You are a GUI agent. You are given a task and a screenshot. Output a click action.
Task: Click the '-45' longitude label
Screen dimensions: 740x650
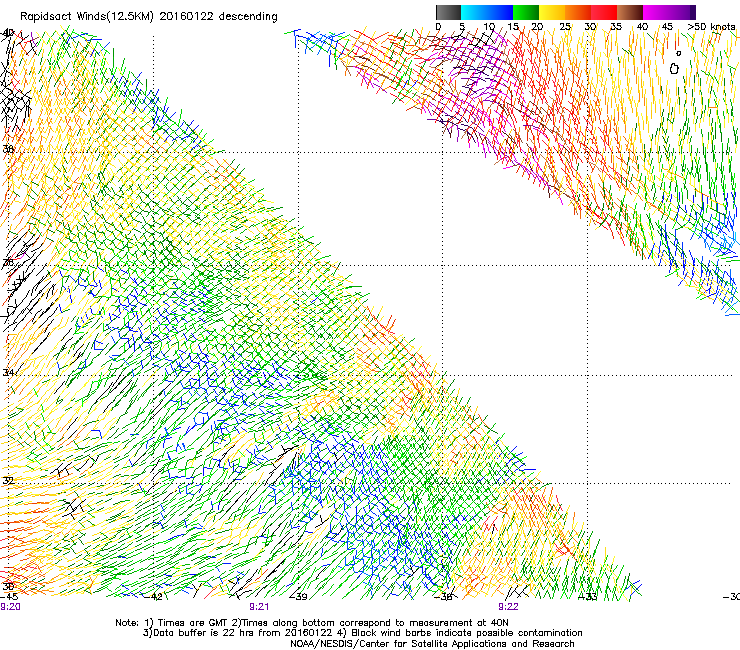coord(9,597)
